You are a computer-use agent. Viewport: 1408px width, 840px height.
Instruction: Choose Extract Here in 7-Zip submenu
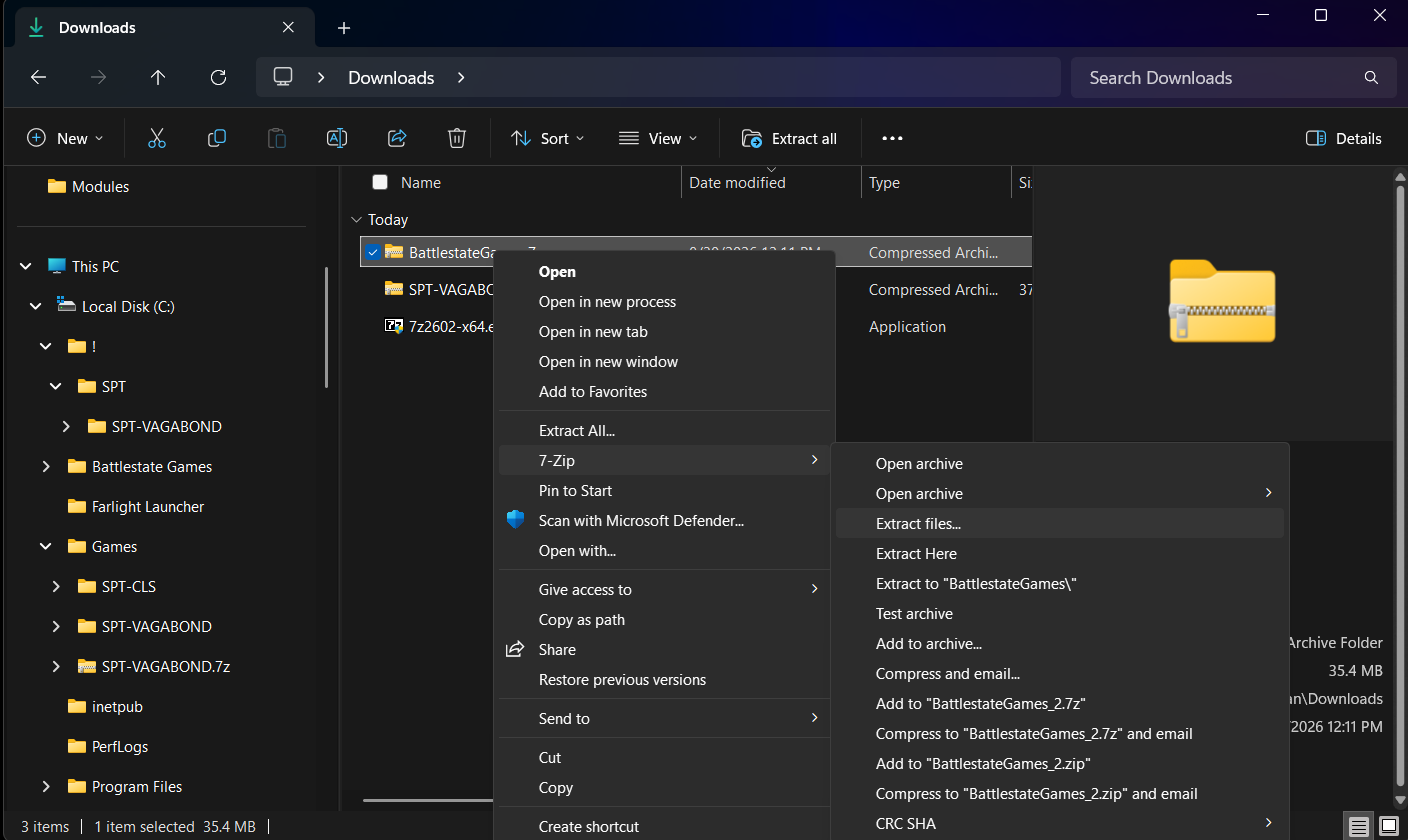1059,553
